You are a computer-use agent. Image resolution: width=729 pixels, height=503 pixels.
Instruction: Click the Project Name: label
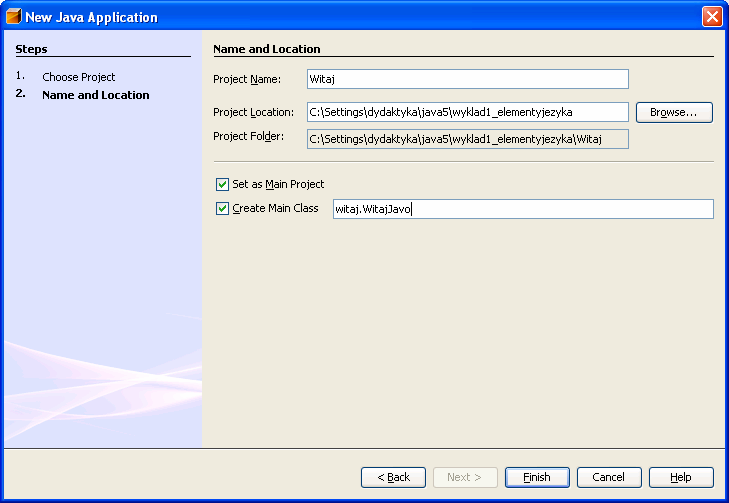(247, 79)
